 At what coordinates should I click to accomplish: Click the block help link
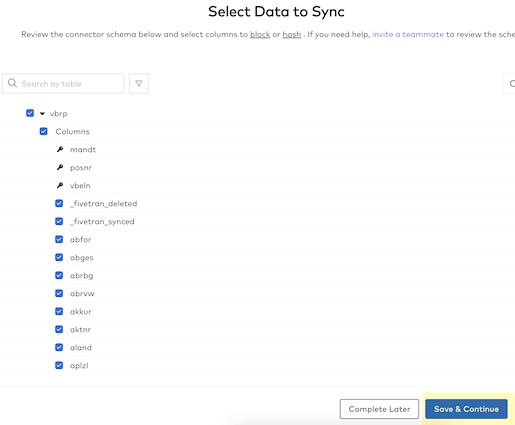[260, 34]
